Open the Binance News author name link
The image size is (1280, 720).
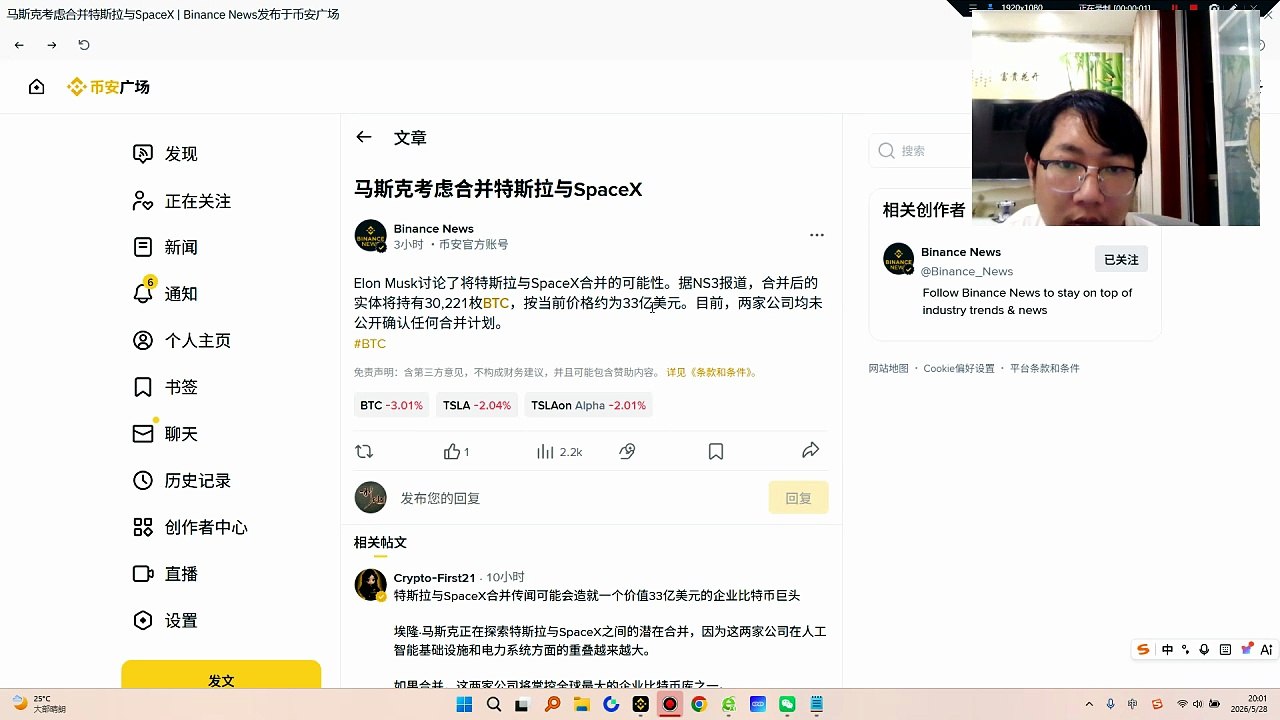pos(433,228)
